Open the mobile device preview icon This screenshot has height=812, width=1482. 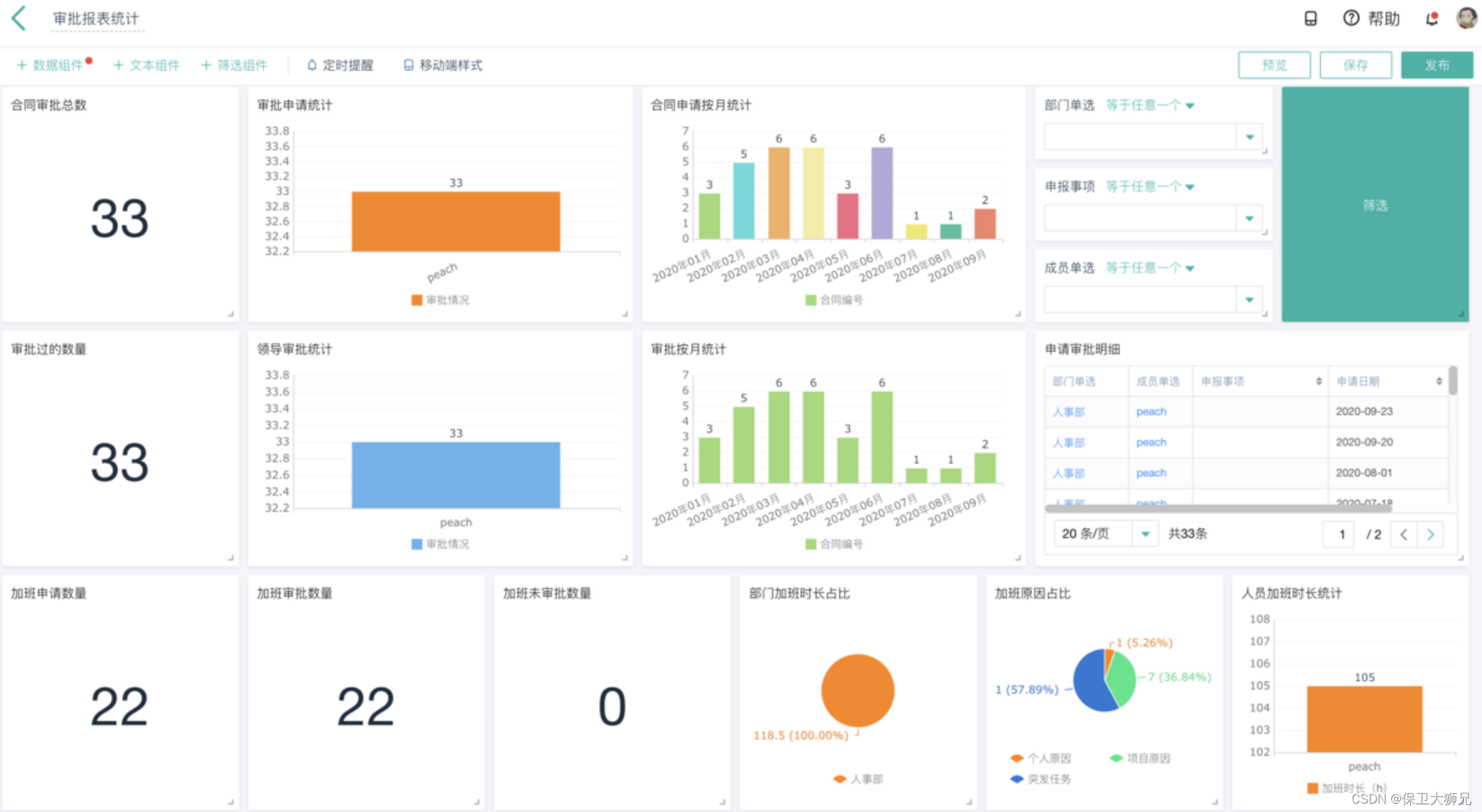(x=1310, y=19)
